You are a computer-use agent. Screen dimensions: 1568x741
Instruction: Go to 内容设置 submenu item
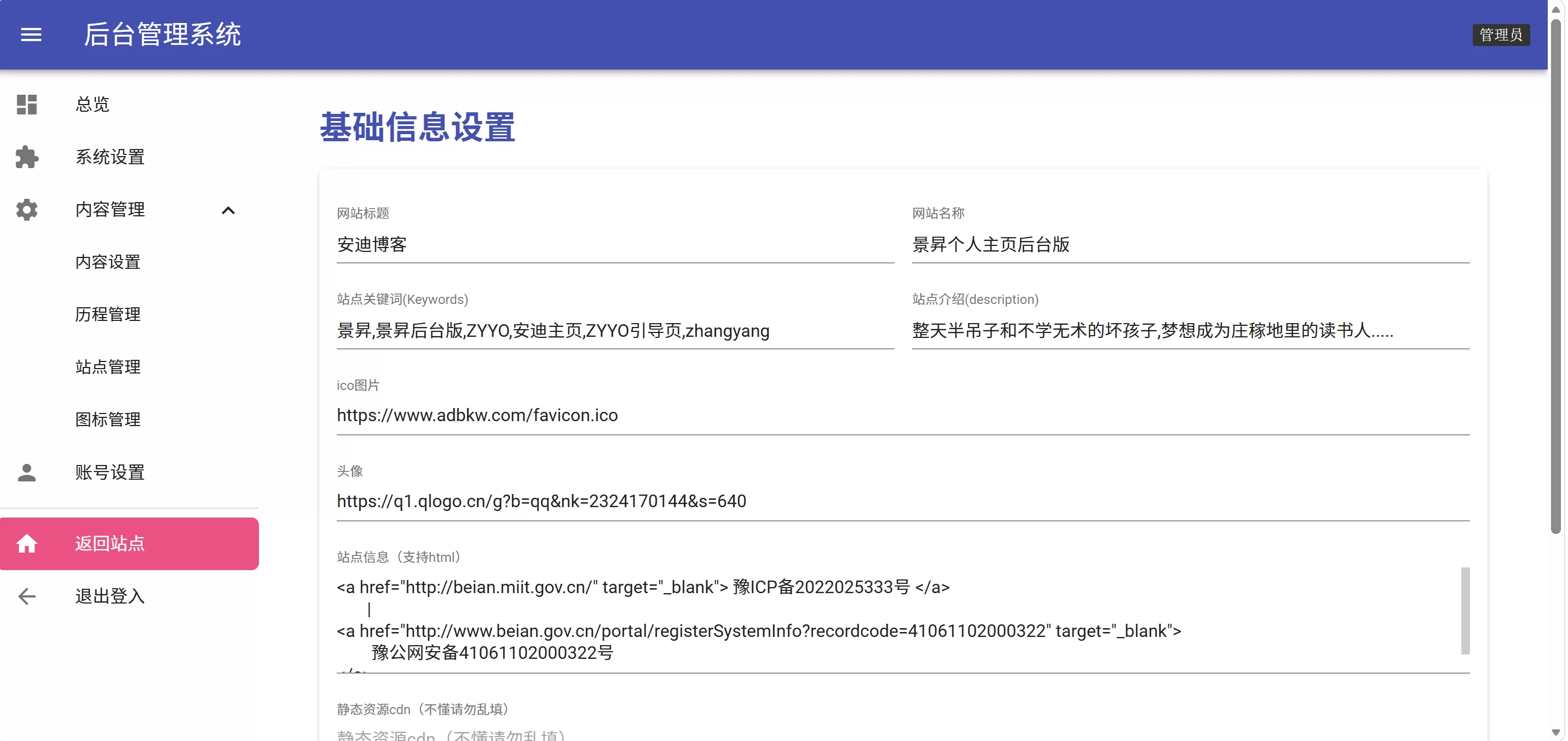pos(130,262)
